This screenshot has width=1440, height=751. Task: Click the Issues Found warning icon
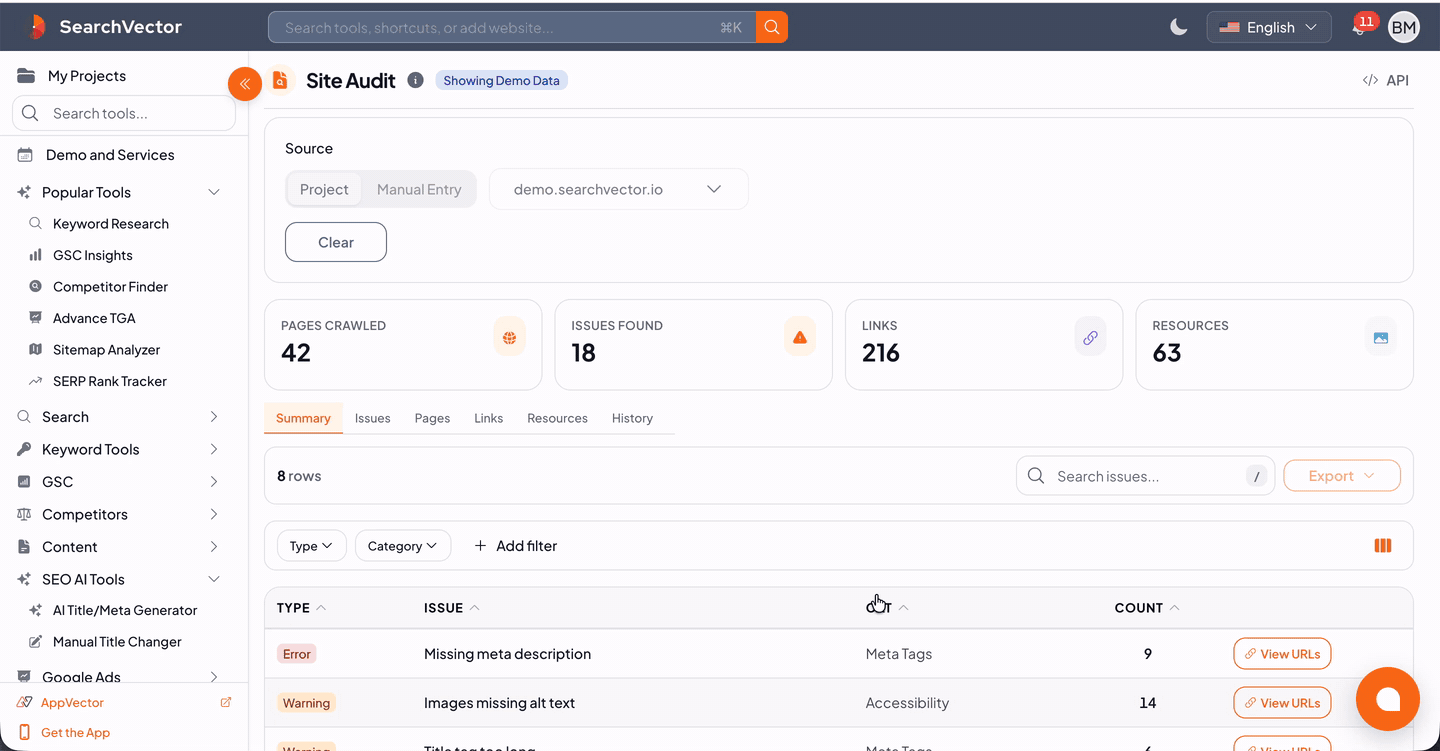pyautogui.click(x=800, y=338)
